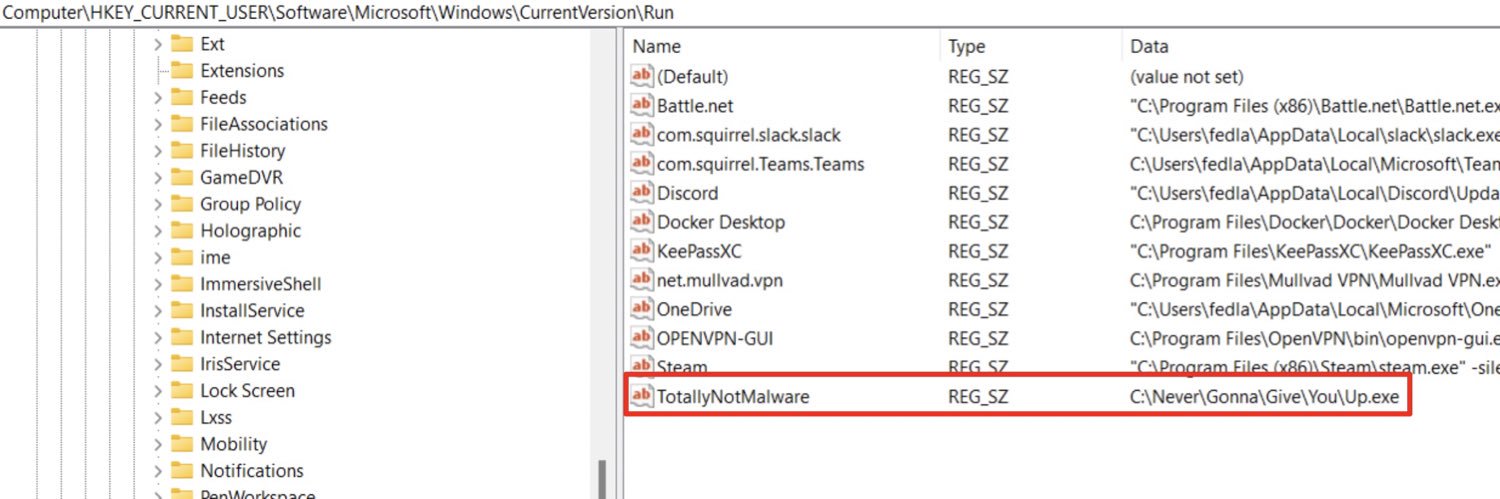Click the ImmersiveShell folder icon
Image resolution: width=1500 pixels, height=499 pixels.
pos(181,284)
